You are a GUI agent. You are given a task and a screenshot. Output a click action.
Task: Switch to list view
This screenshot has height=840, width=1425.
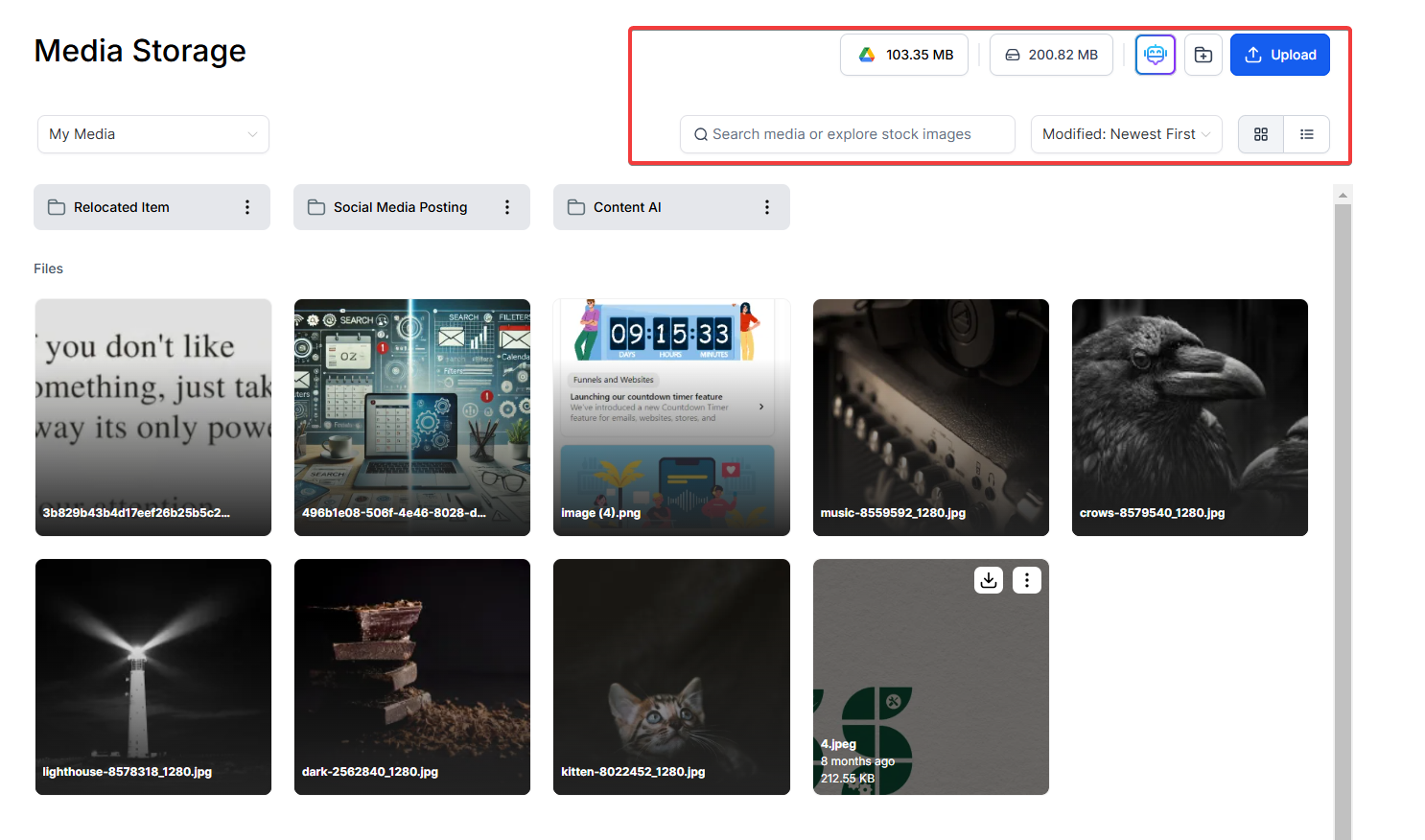pyautogui.click(x=1307, y=134)
